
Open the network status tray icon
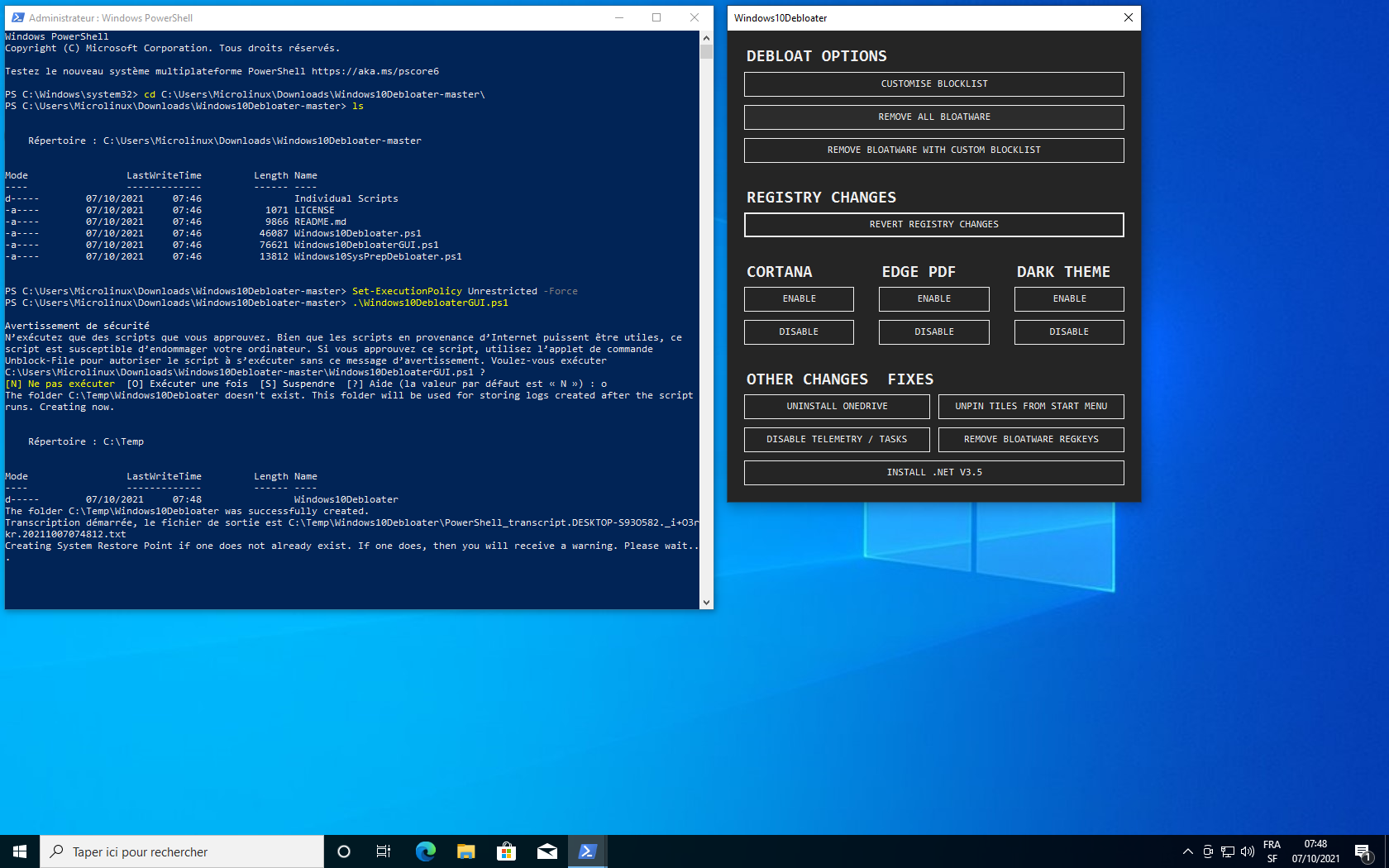click(x=1228, y=851)
